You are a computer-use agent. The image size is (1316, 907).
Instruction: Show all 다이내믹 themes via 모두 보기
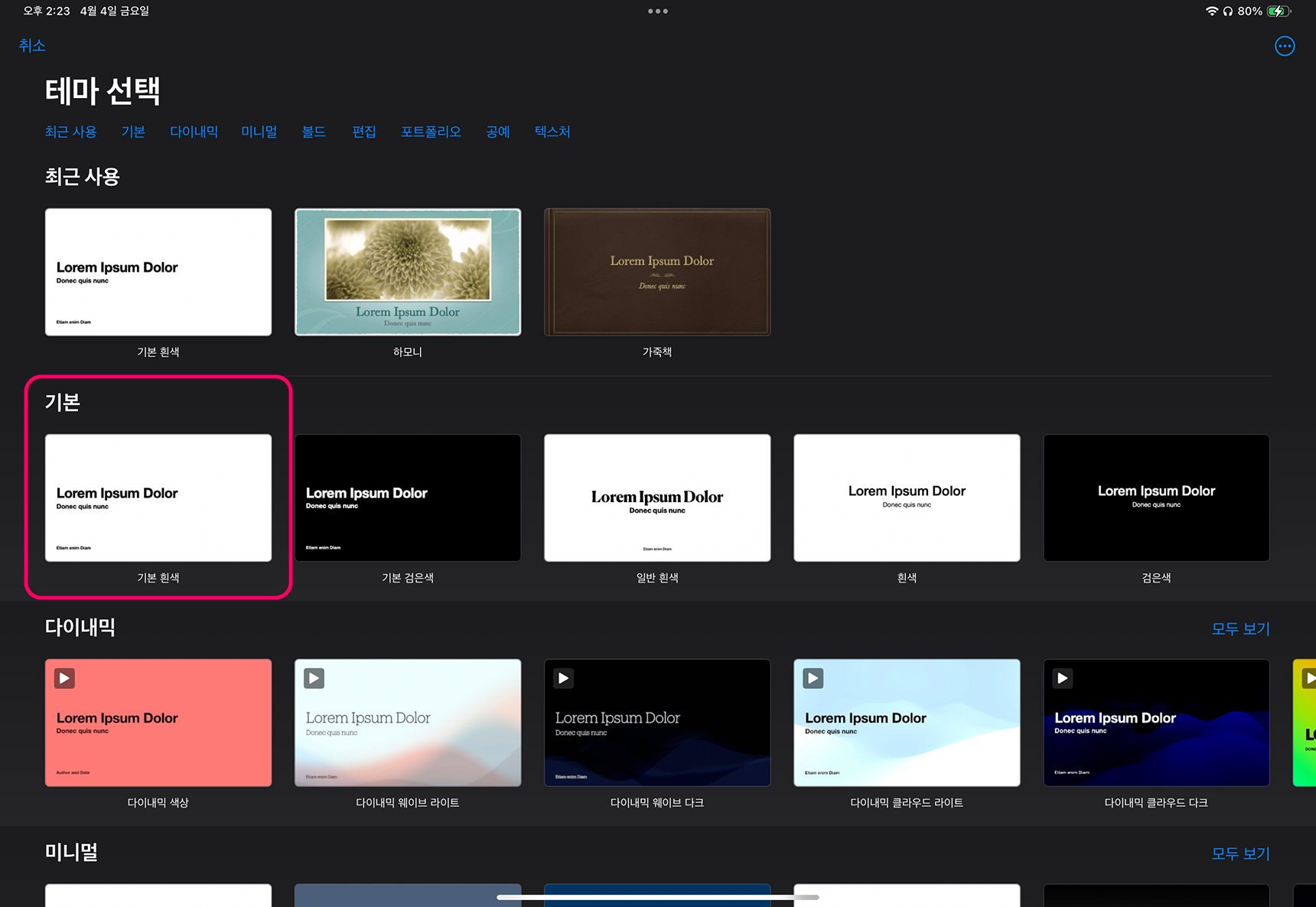pyautogui.click(x=1240, y=629)
